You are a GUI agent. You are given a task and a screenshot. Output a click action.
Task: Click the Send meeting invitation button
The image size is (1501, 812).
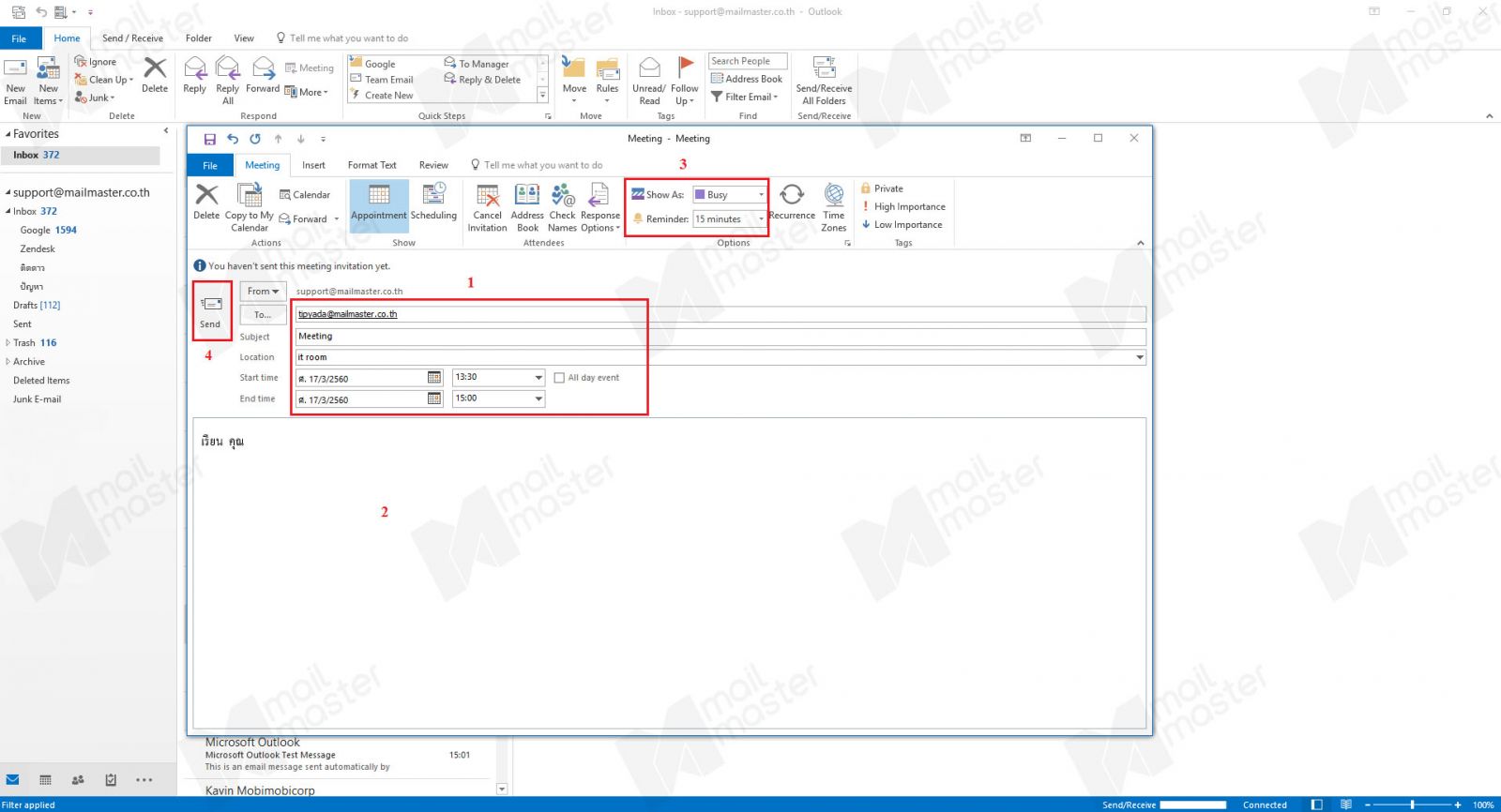(211, 311)
